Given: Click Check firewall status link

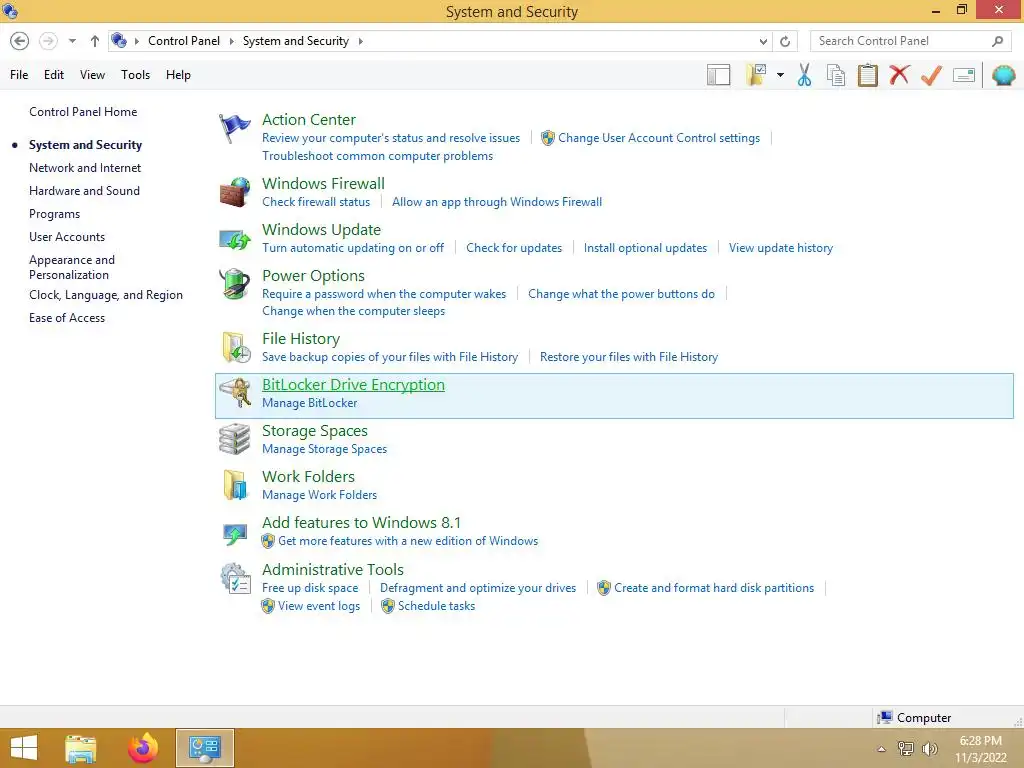Looking at the screenshot, I should [316, 202].
